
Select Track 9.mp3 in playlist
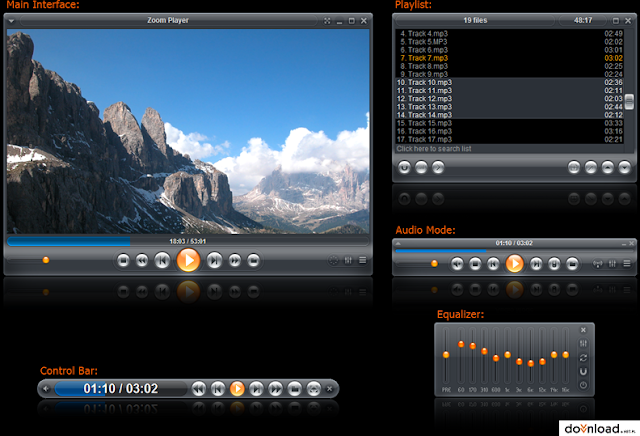(510, 74)
